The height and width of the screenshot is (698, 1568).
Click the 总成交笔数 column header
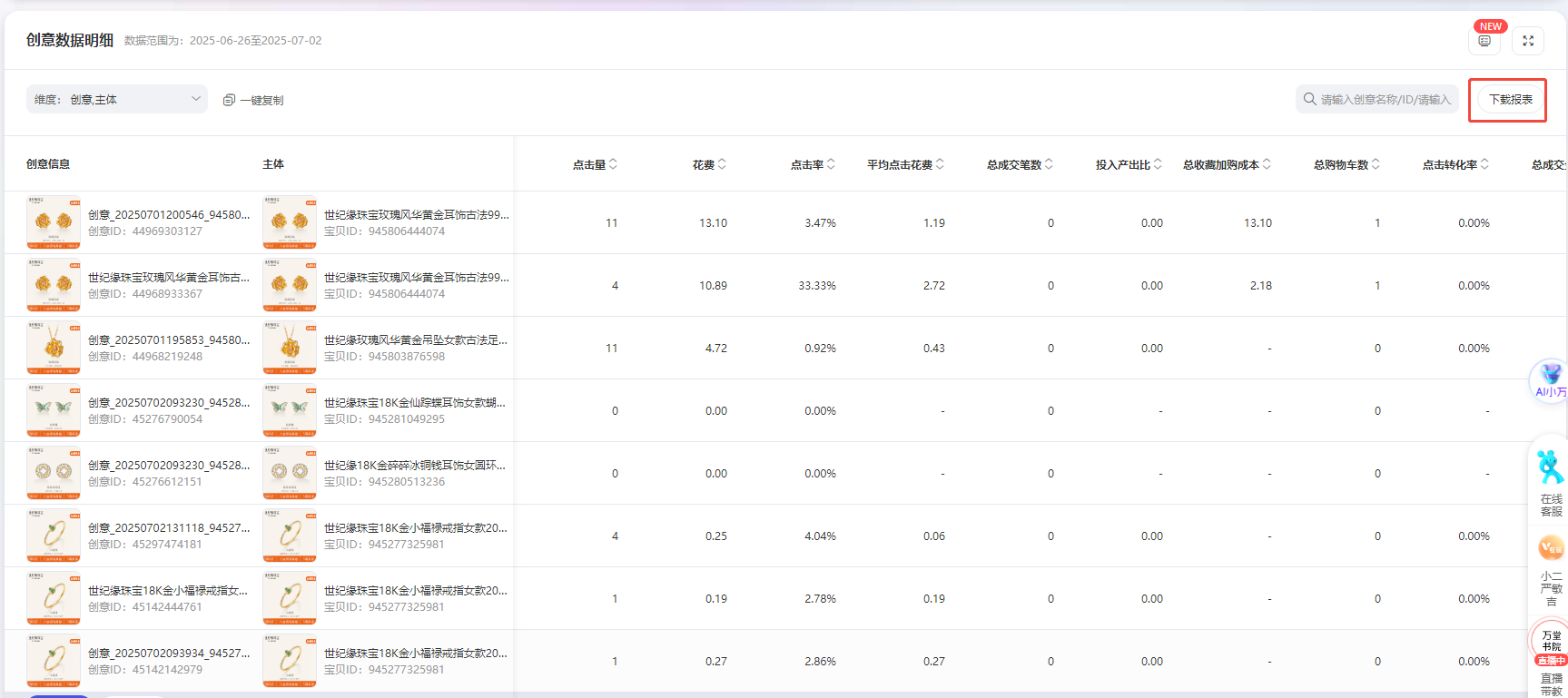pos(1014,164)
